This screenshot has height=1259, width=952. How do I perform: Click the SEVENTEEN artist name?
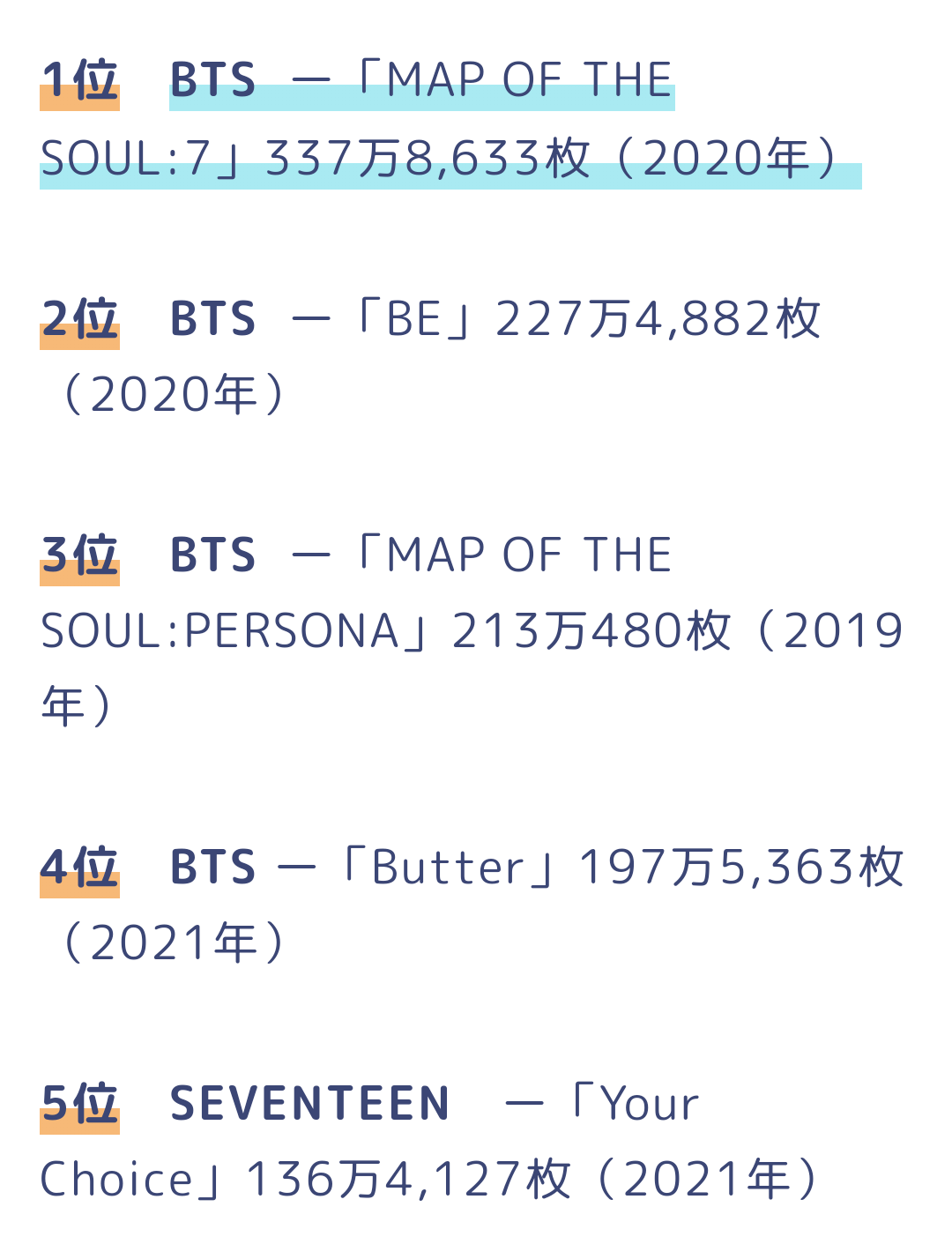(x=309, y=1104)
